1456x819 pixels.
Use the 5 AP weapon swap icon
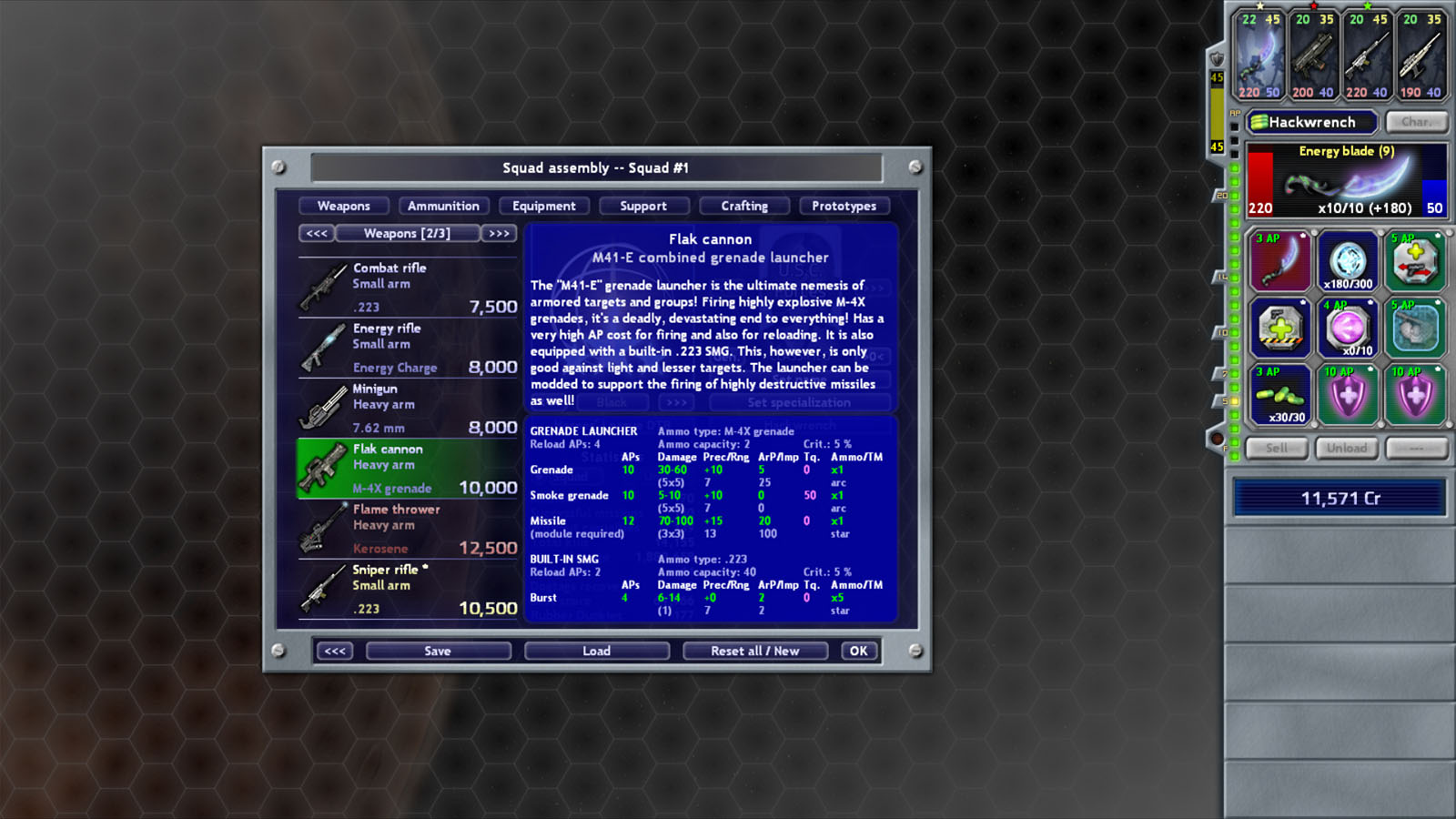1415,261
